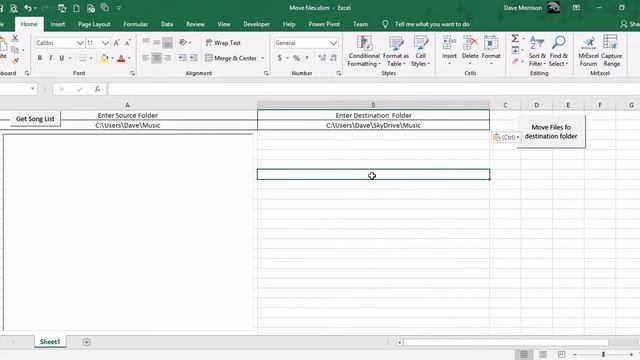Click the Increase Indent icon
This screenshot has width=640, height=360.
[193, 58]
